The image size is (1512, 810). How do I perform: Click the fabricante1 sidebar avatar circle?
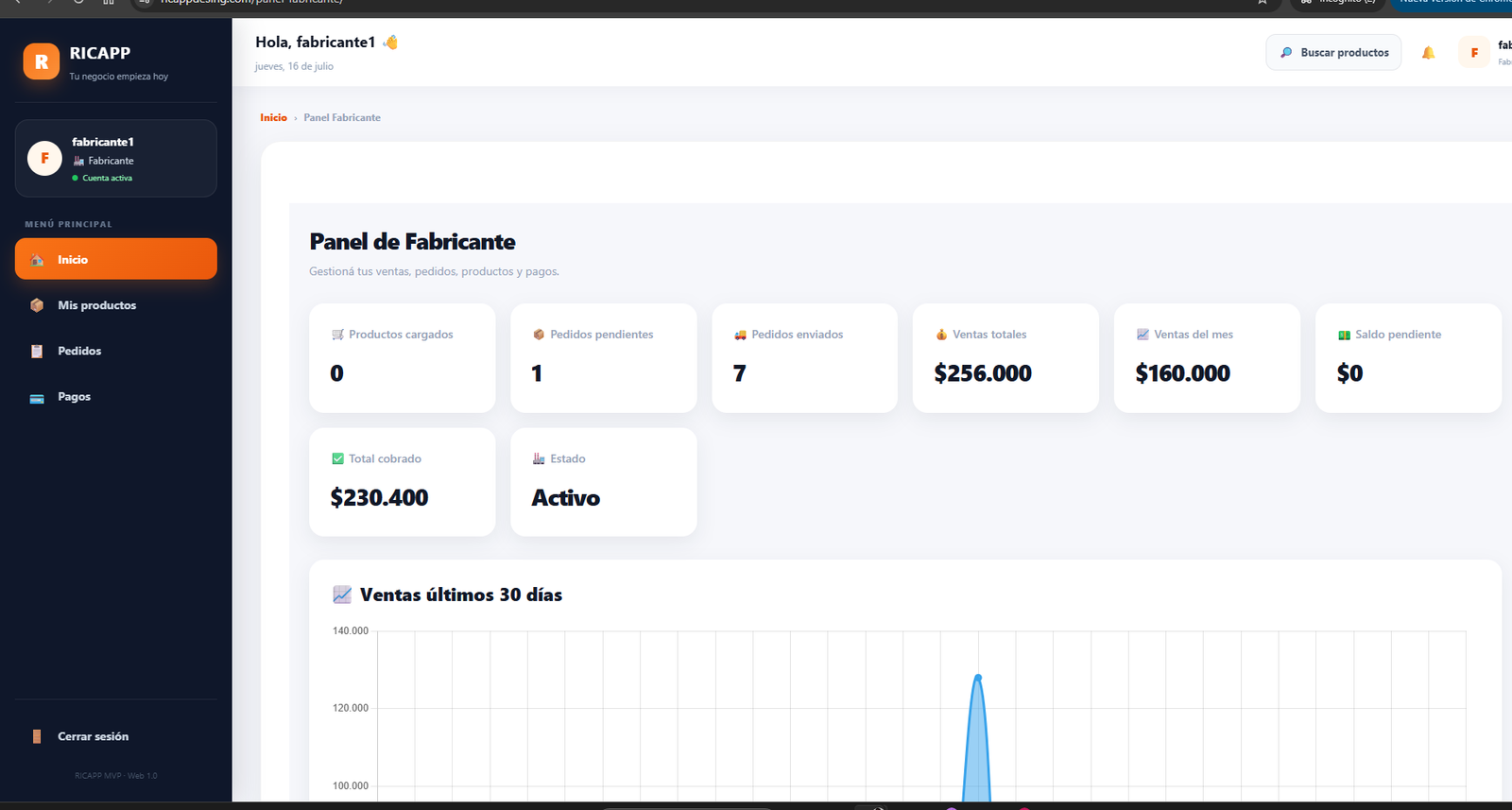pyautogui.click(x=44, y=158)
